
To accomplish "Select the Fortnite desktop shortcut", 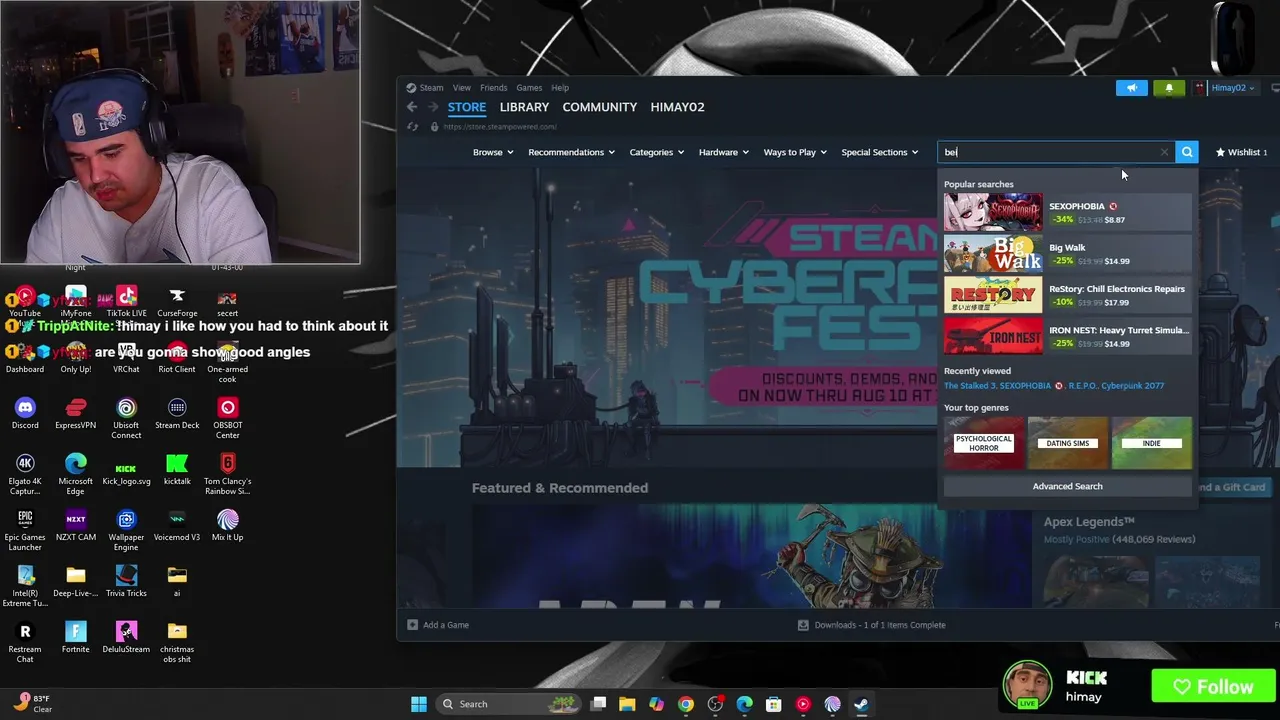I will [x=76, y=637].
